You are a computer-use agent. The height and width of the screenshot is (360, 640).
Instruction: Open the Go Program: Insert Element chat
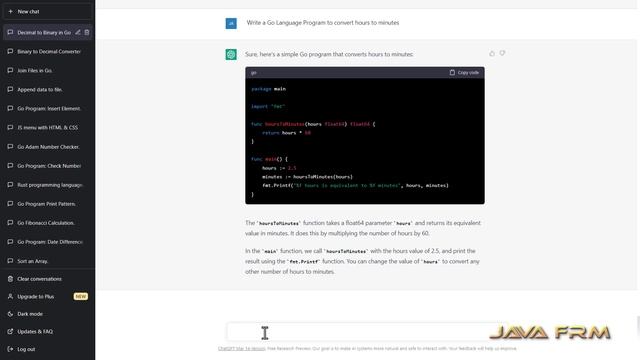coord(47,109)
